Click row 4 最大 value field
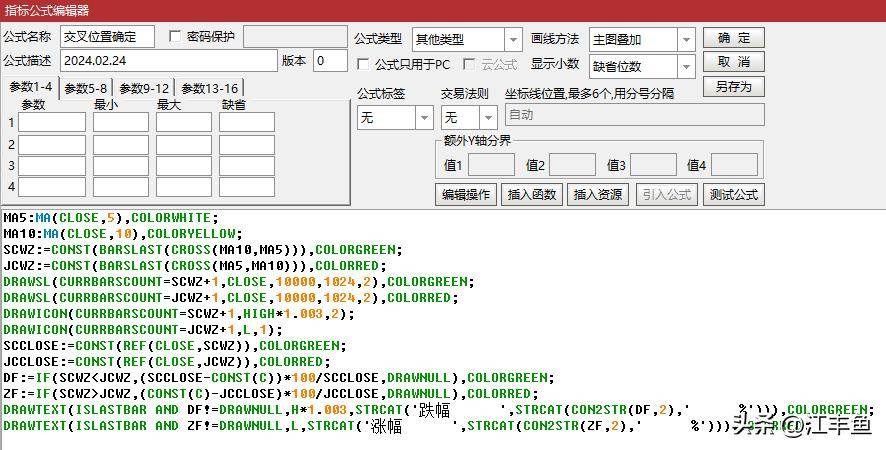This screenshot has width=886, height=450. (184, 187)
